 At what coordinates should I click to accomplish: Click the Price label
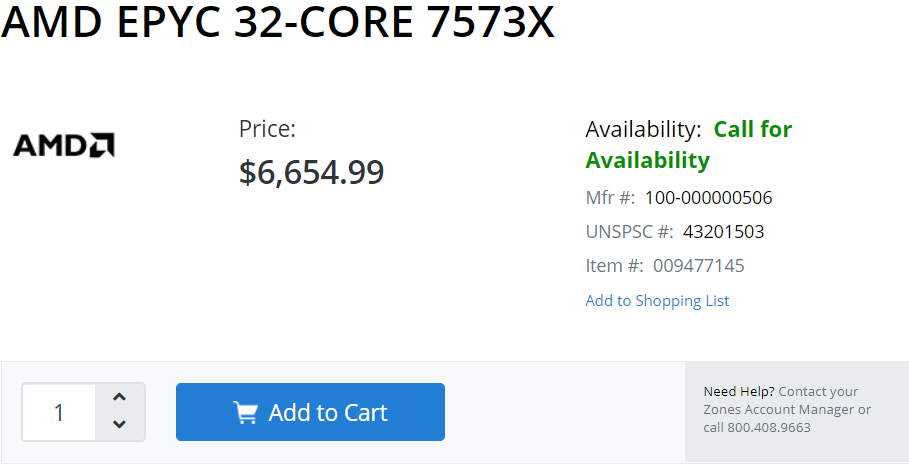(267, 129)
